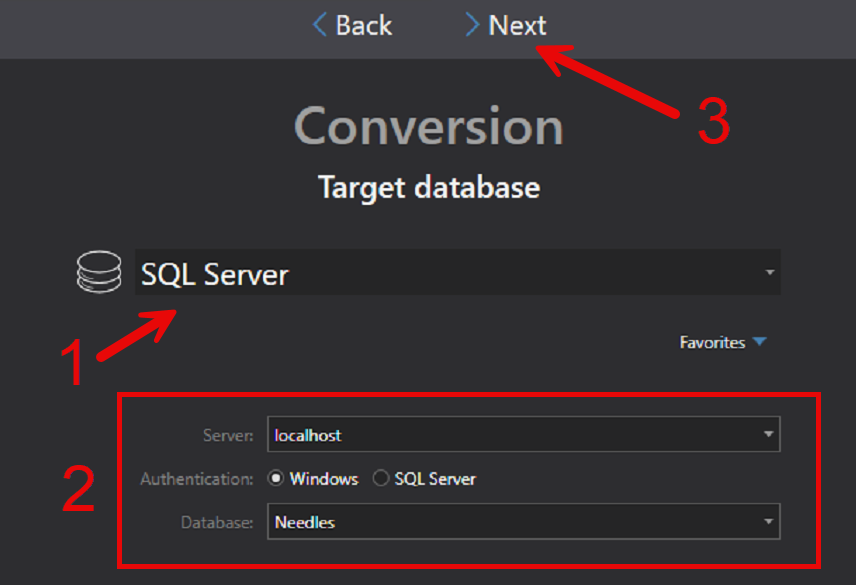Viewport: 856px width, 585px height.
Task: Select Windows authentication radio button
Action: click(276, 479)
